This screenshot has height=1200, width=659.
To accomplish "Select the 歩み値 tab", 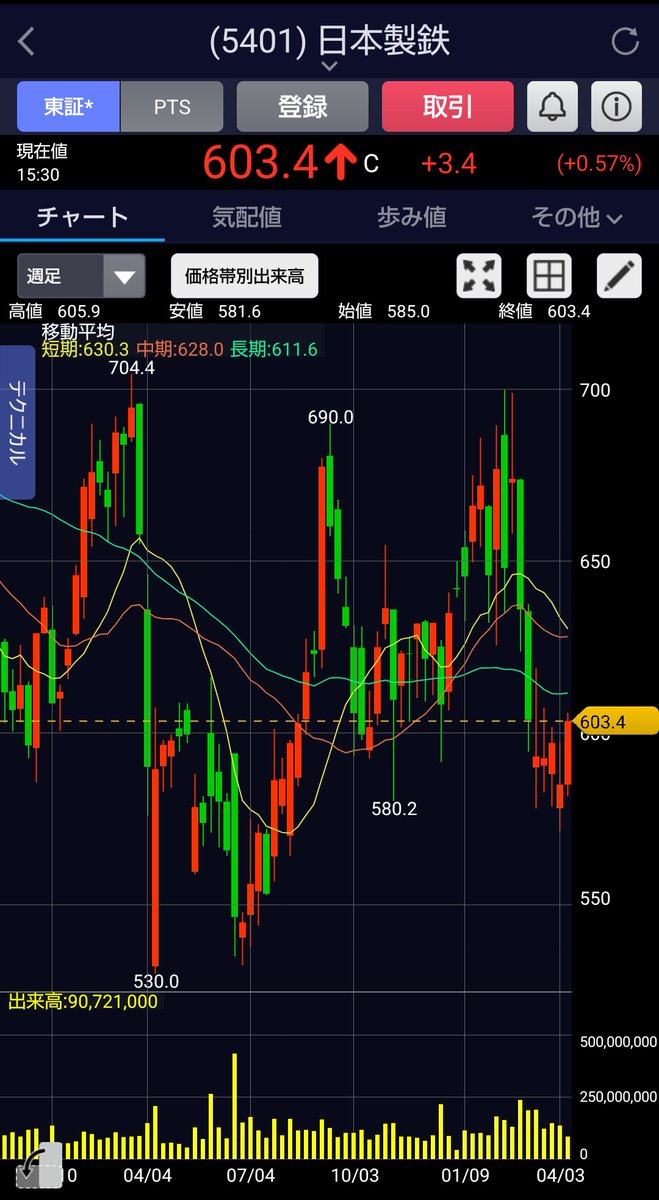I will 412,217.
